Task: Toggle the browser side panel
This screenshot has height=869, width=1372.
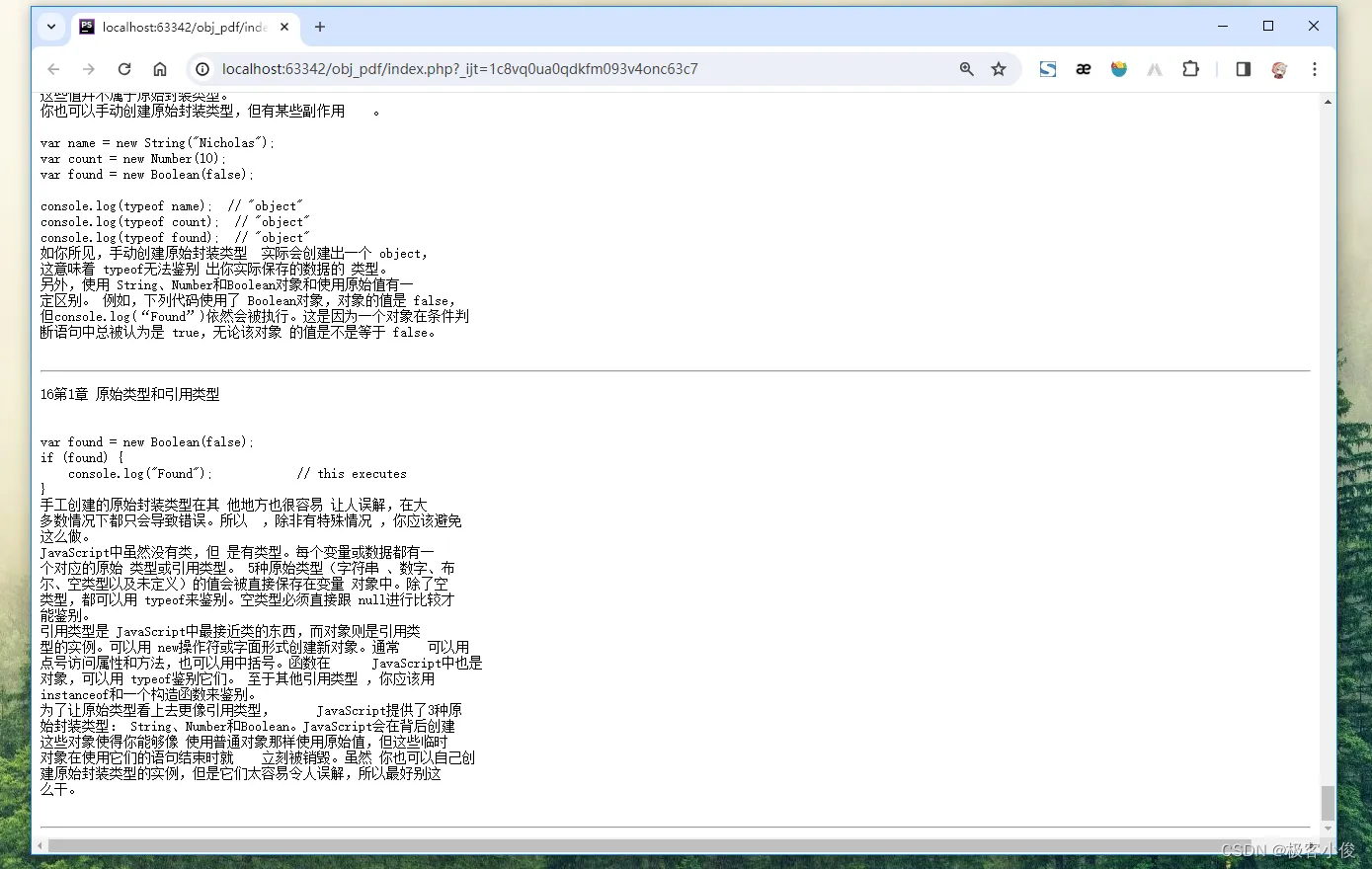Action: 1244,69
